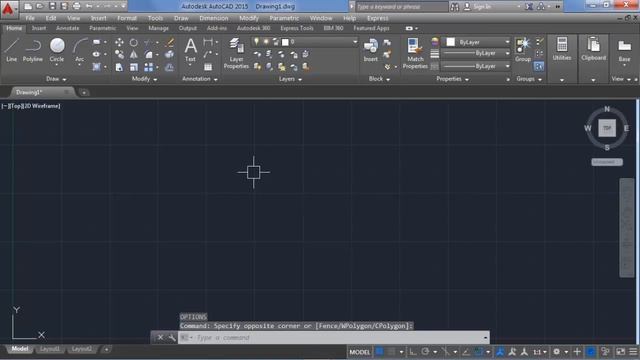Add new drawing tab with plus button
This screenshot has height=360, width=640.
pyautogui.click(x=84, y=93)
